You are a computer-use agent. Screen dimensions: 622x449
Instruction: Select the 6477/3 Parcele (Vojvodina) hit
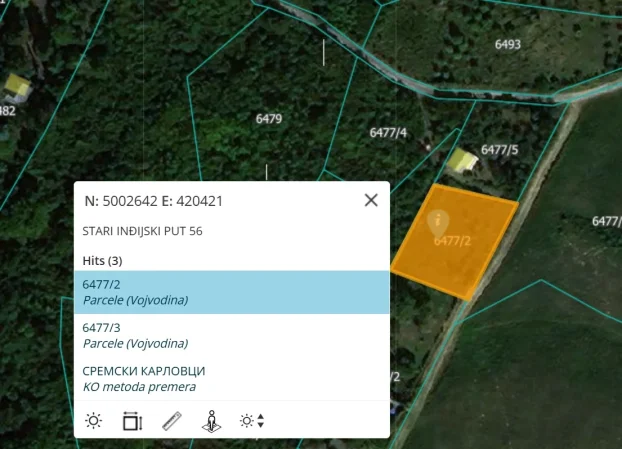(232, 335)
